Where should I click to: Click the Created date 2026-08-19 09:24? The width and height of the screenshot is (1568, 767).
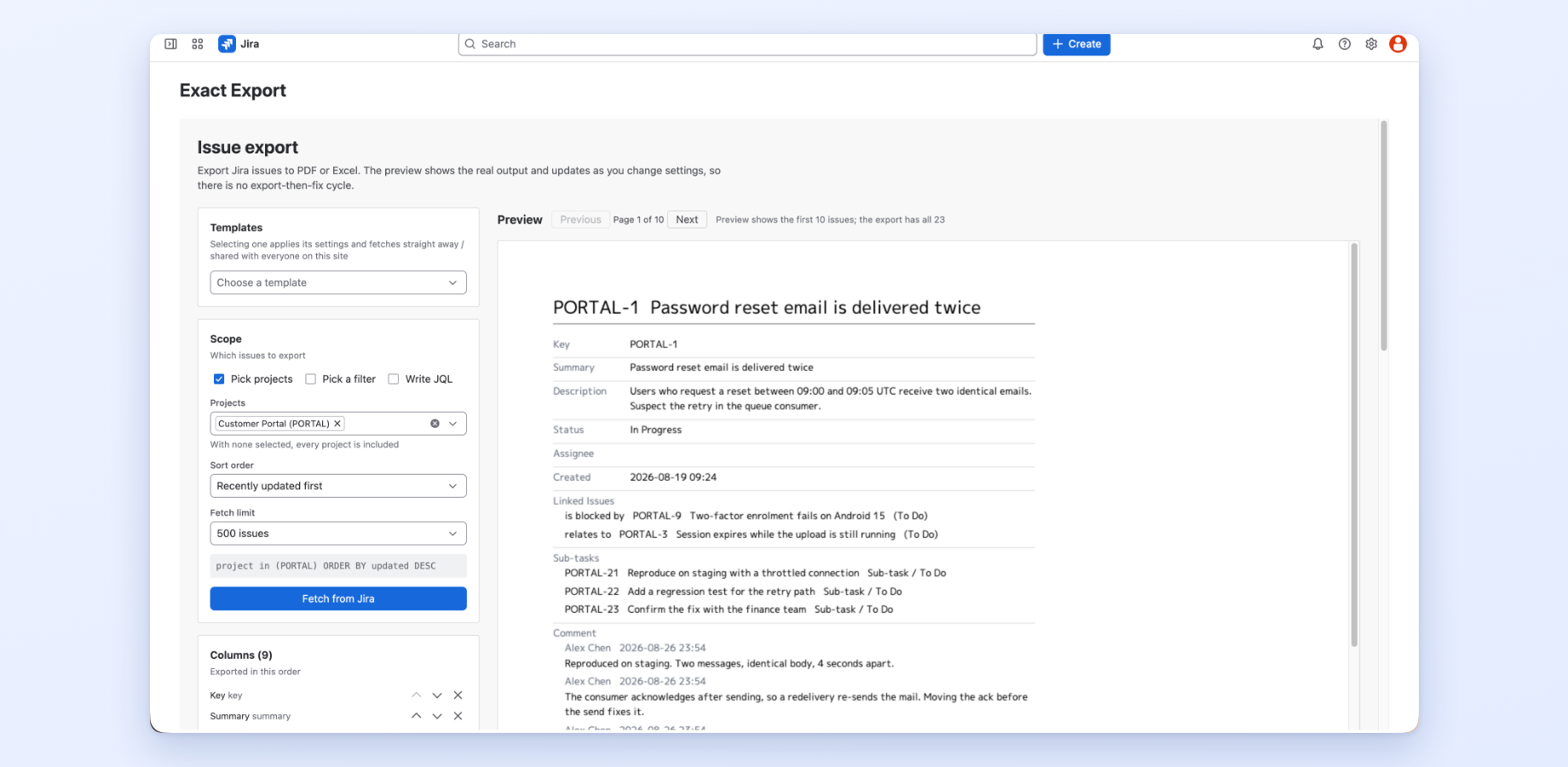673,477
